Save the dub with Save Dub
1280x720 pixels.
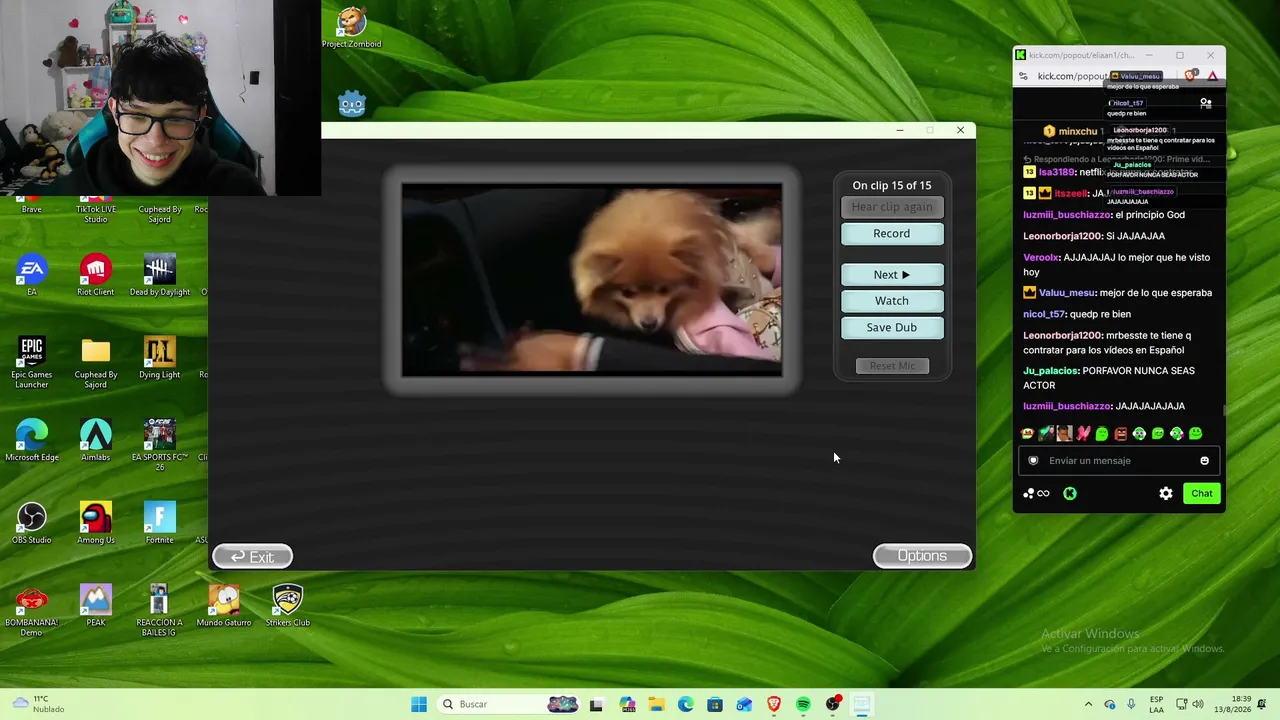(892, 328)
